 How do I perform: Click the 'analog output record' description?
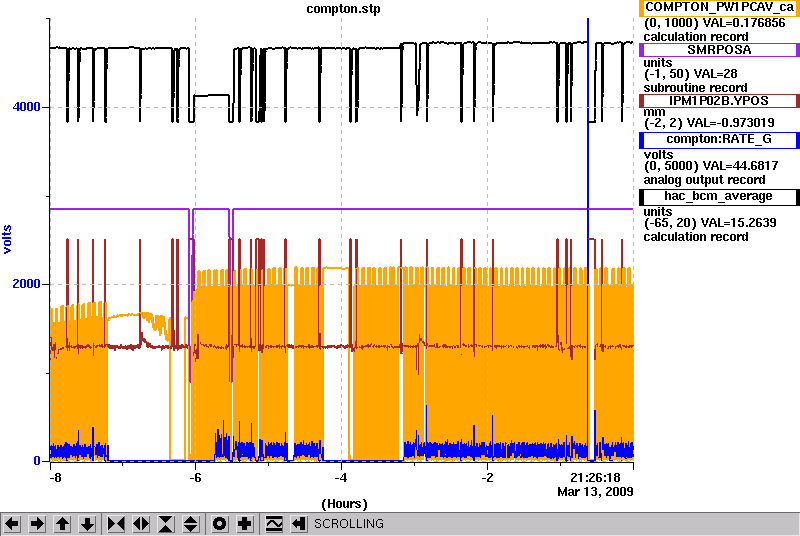[704, 180]
